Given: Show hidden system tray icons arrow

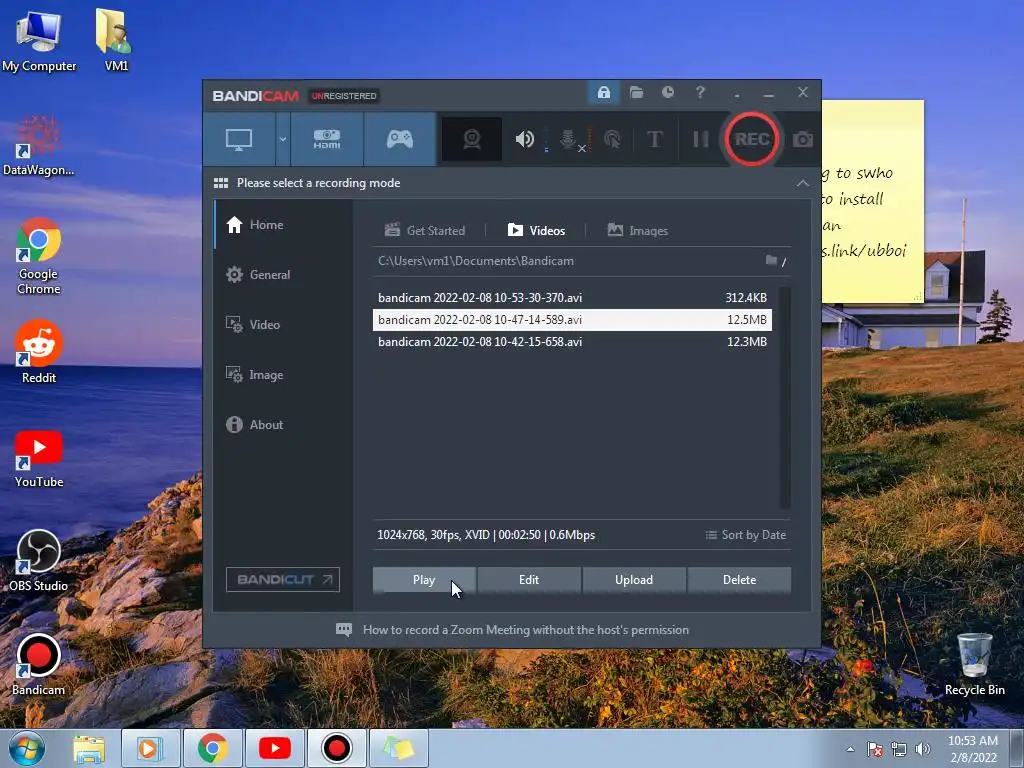Looking at the screenshot, I should click(850, 749).
